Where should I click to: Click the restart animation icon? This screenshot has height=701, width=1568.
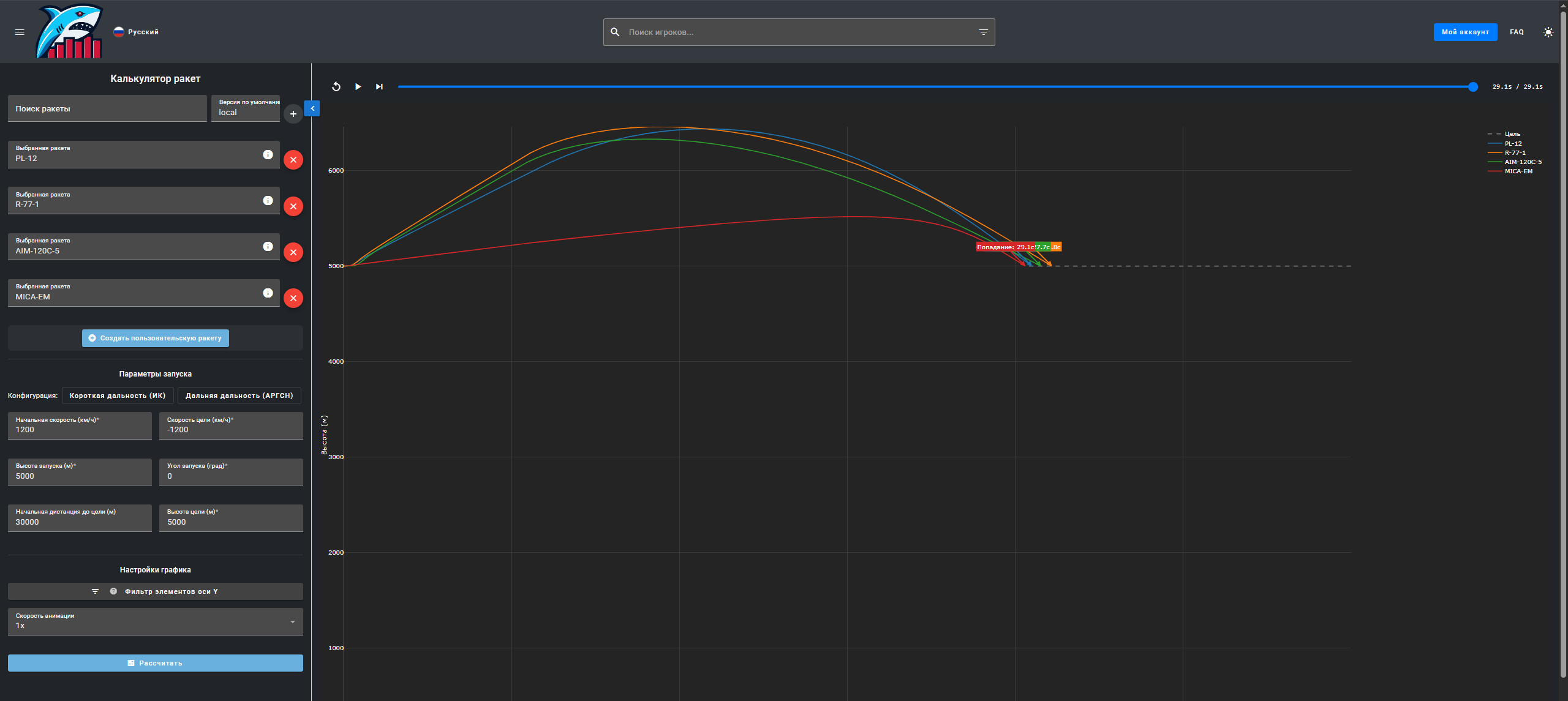pos(336,87)
